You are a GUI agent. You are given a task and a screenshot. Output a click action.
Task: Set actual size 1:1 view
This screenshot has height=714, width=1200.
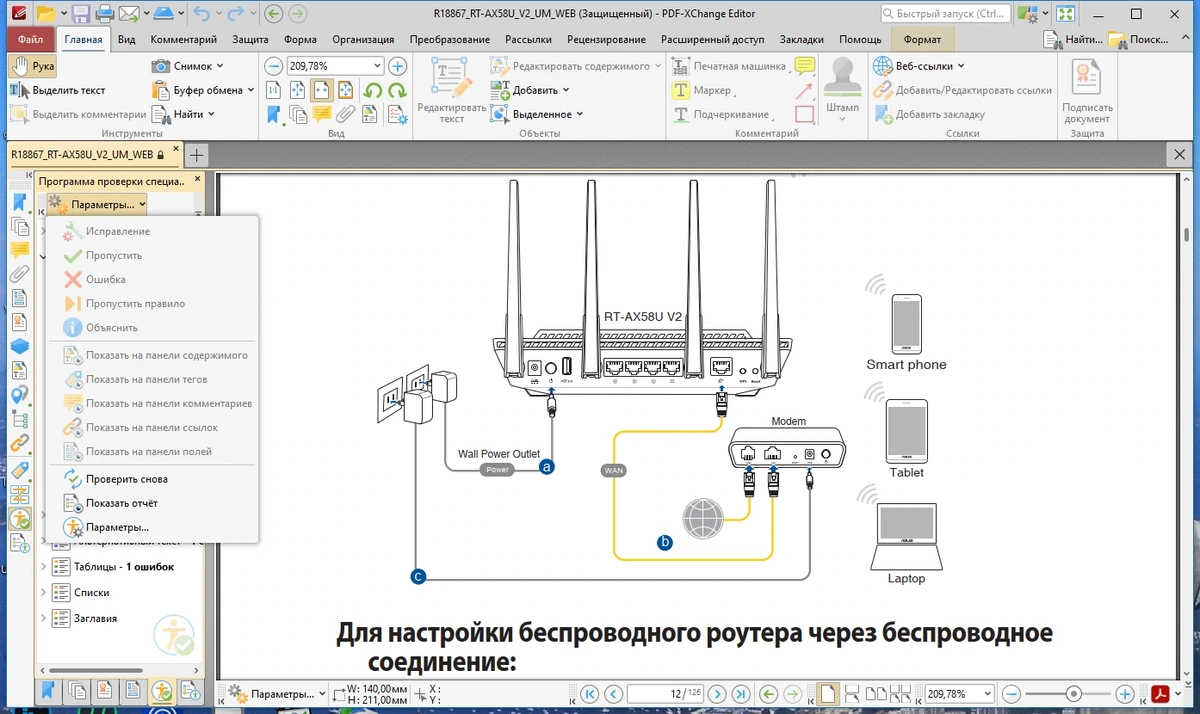pyautogui.click(x=274, y=90)
